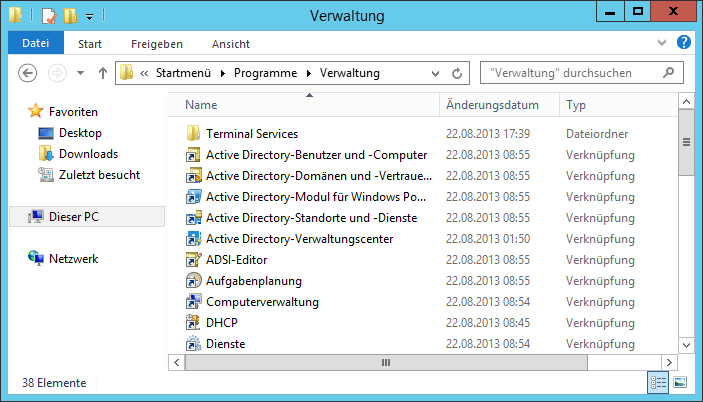The image size is (703, 402).
Task: Open the recent locations dropdown arrow
Action: coord(81,73)
